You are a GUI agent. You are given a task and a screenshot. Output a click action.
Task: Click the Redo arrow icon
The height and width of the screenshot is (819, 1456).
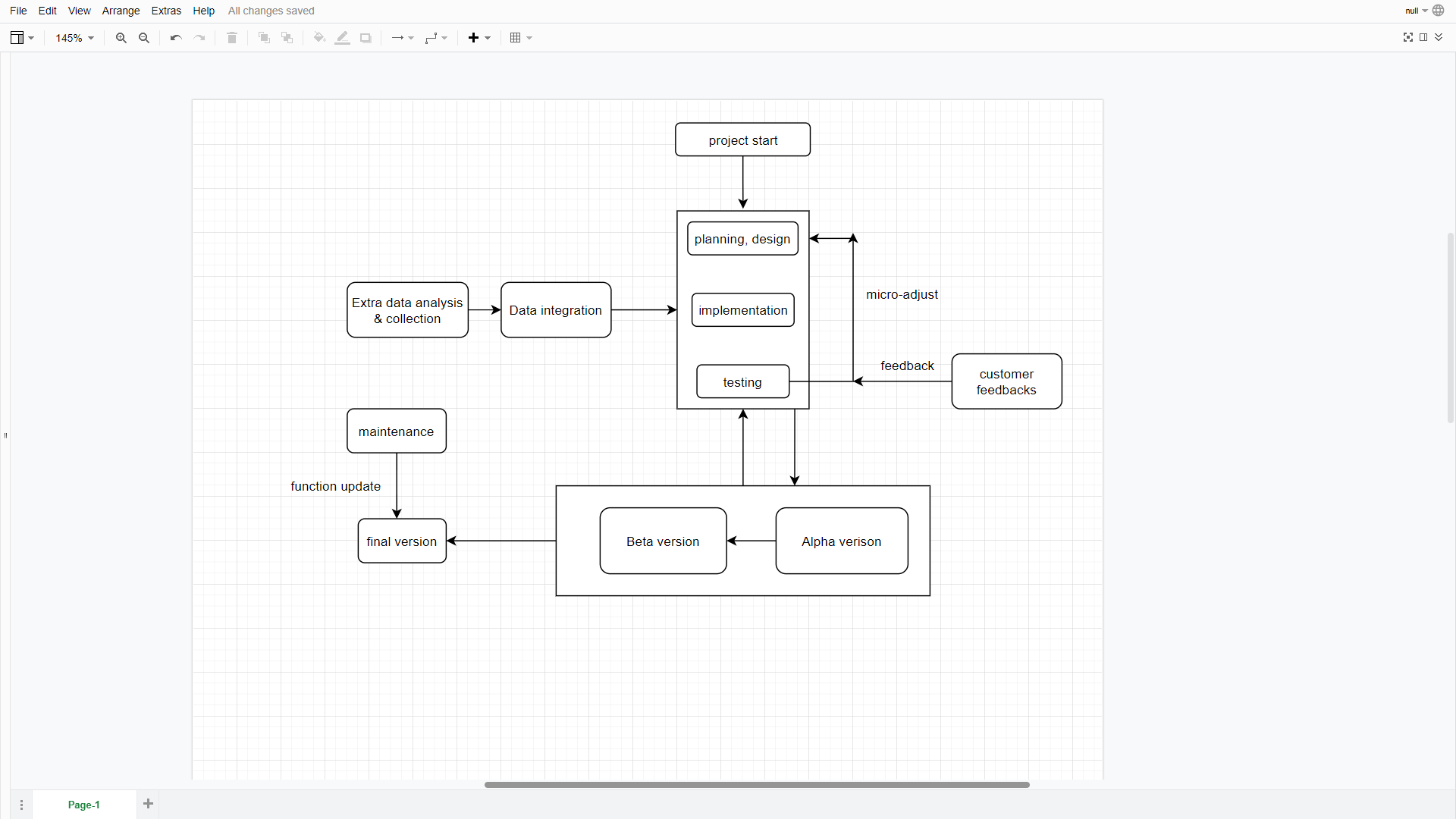point(199,38)
